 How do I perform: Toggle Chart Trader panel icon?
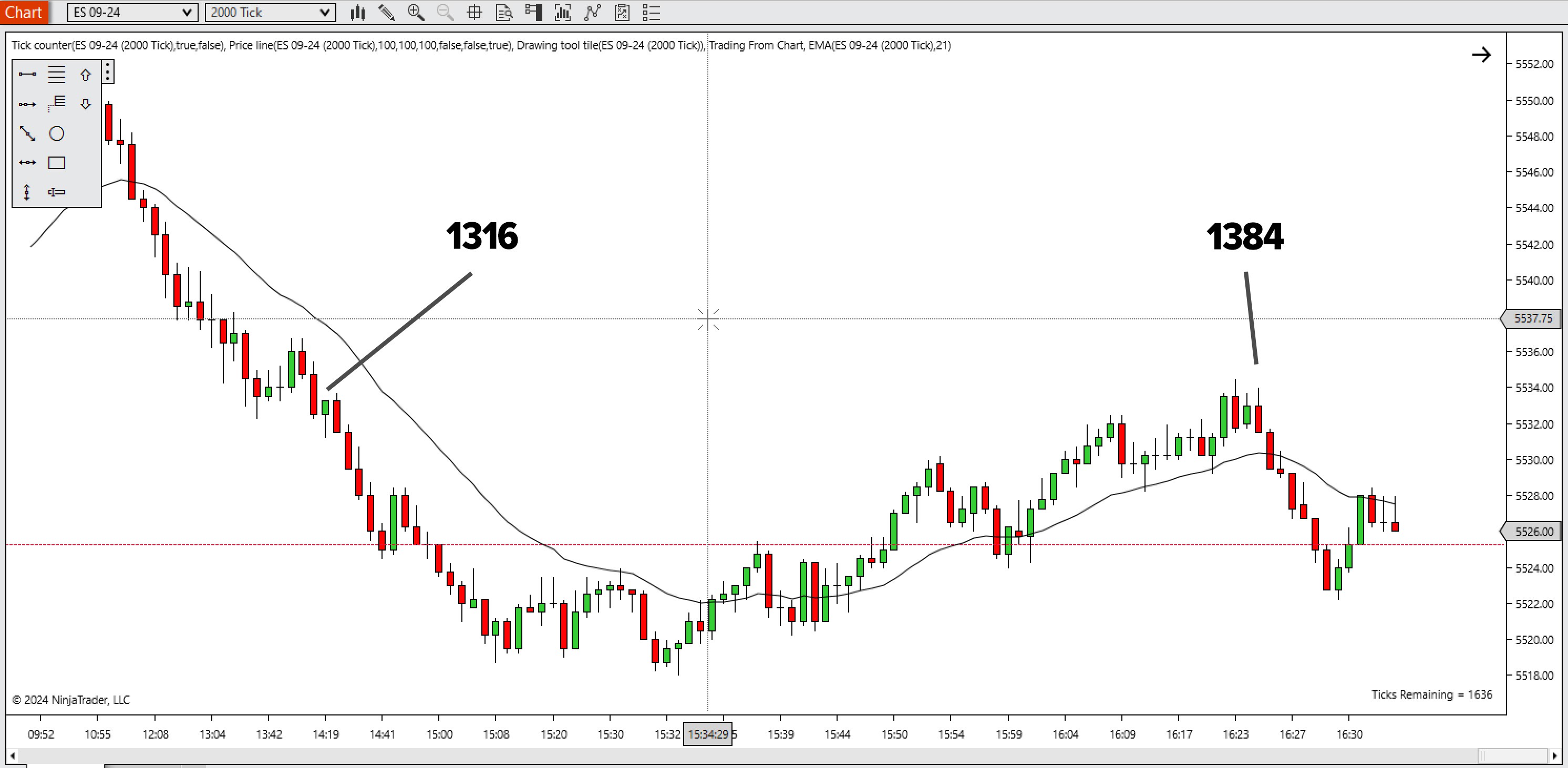[x=533, y=13]
